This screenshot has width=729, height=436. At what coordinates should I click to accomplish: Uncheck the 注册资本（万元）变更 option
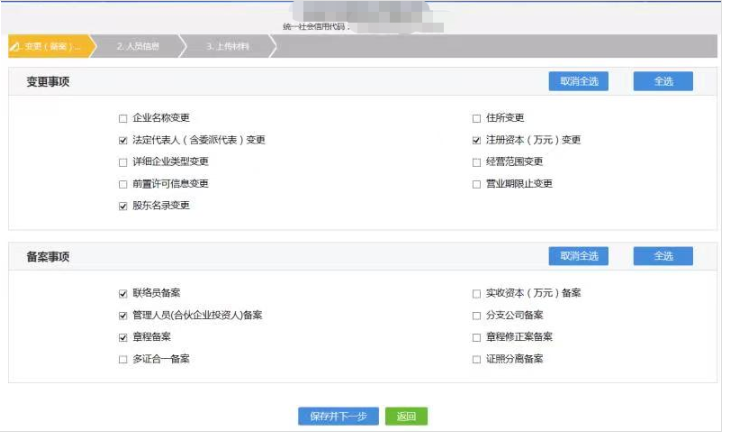point(477,140)
